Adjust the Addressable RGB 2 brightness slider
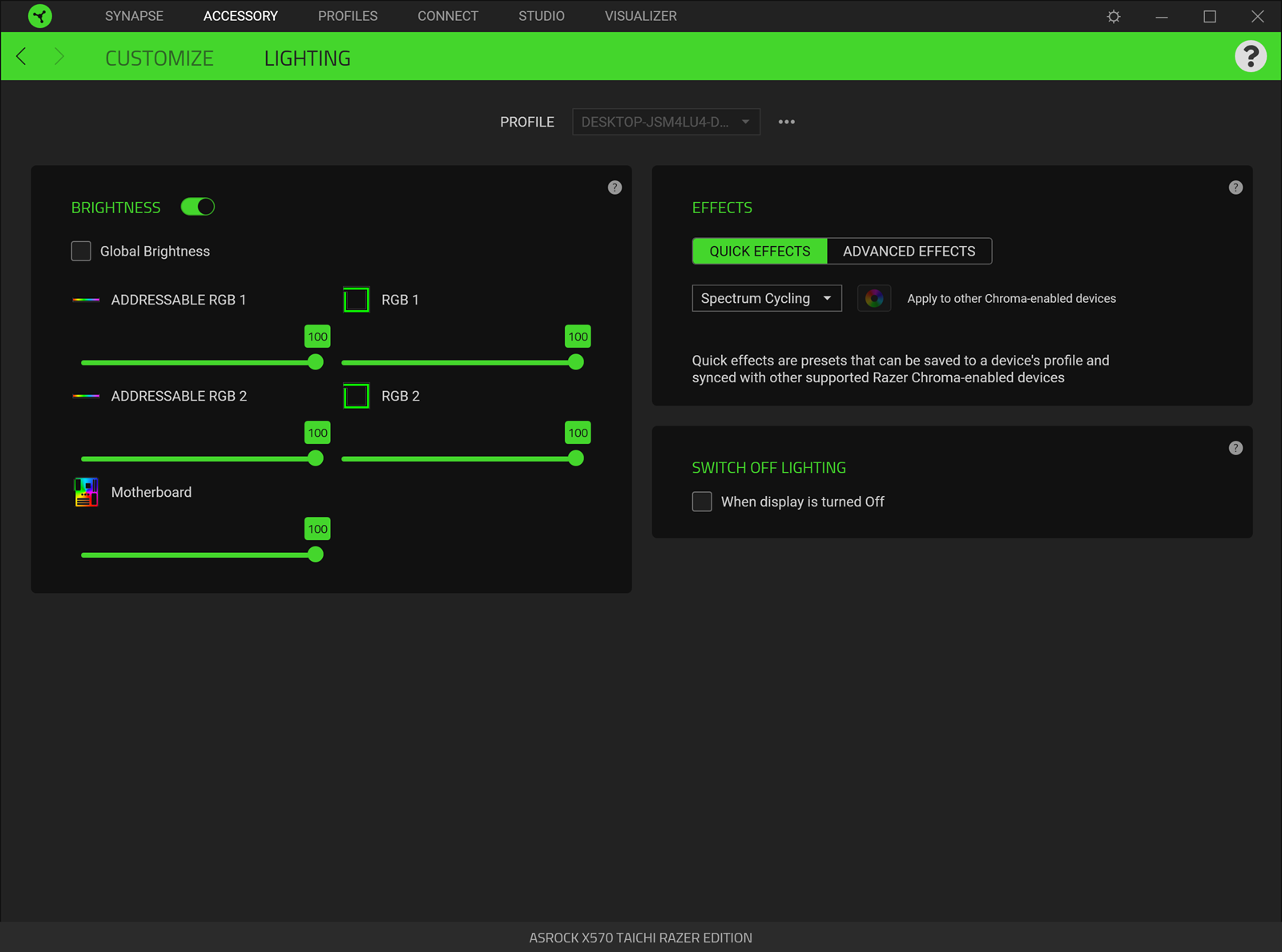The image size is (1282, 952). click(x=202, y=458)
